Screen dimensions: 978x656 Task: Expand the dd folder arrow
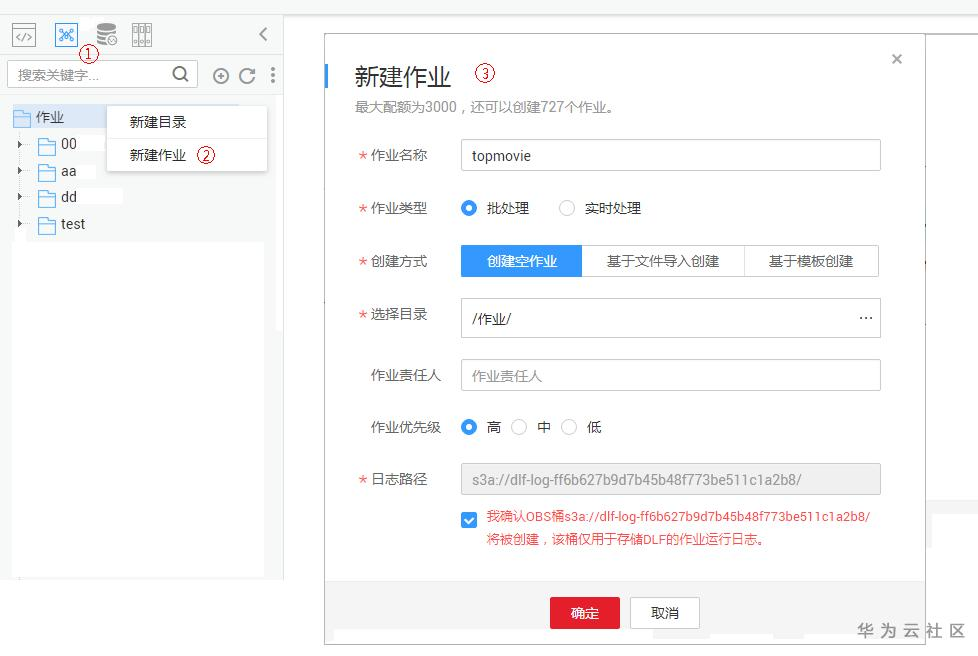pyautogui.click(x=20, y=197)
